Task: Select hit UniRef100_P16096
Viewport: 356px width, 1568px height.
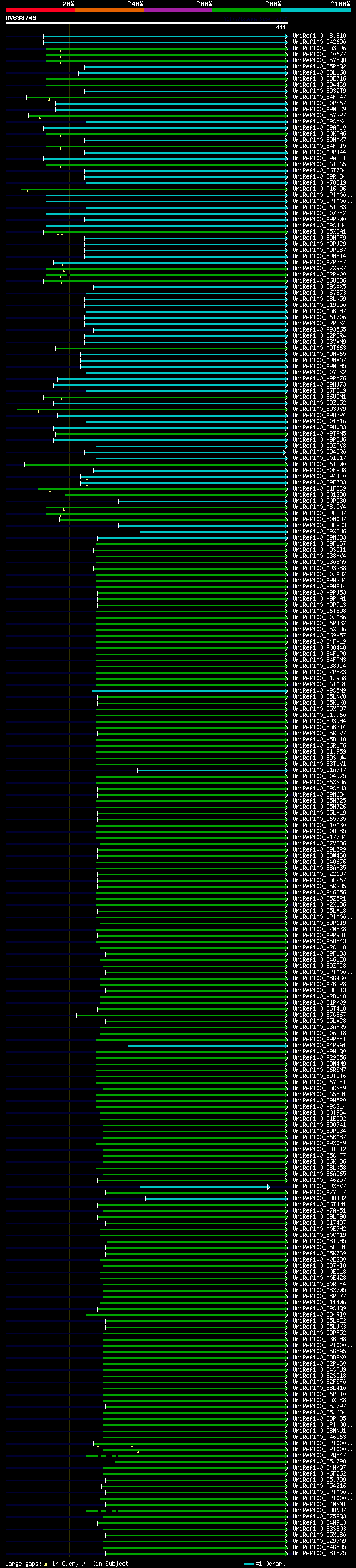Action: click(319, 189)
